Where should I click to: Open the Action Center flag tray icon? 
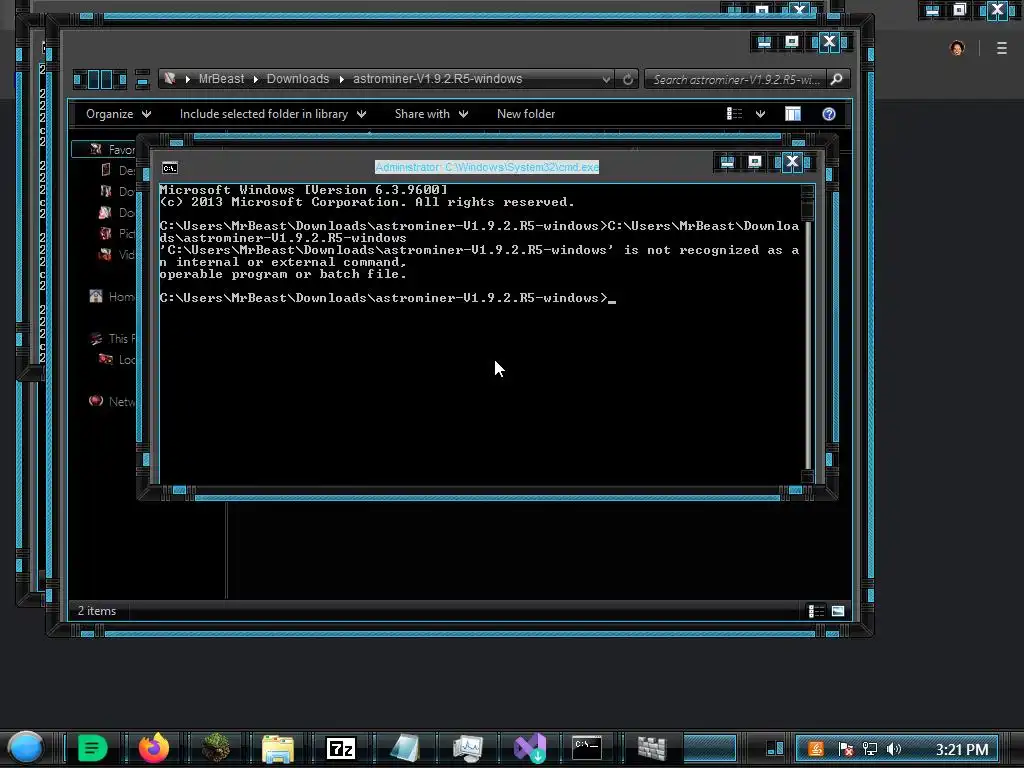(846, 749)
